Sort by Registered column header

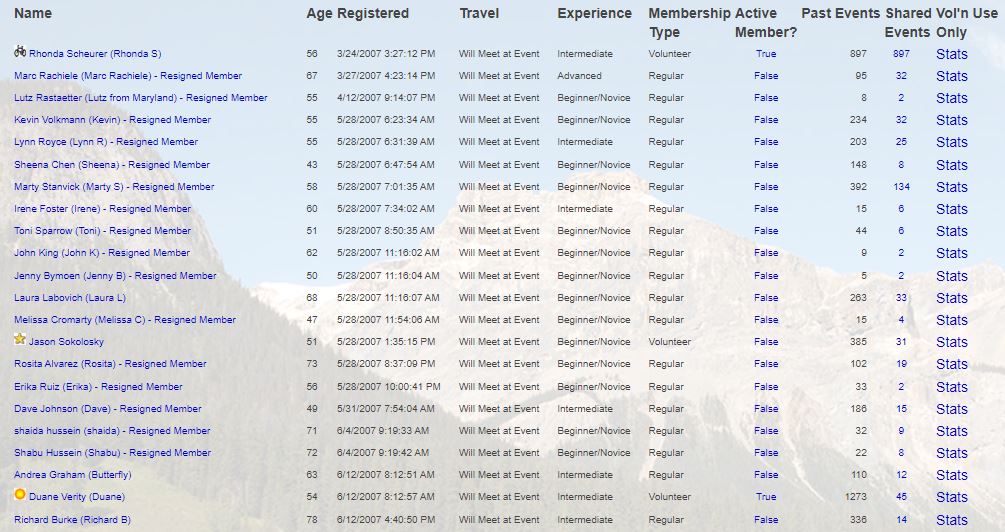[x=372, y=13]
